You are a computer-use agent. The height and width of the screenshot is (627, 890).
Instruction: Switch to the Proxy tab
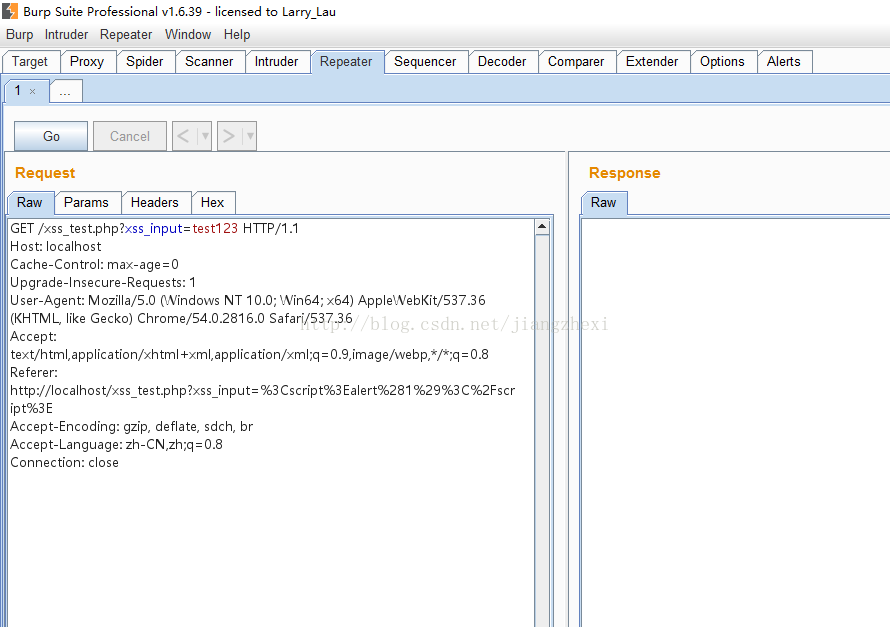pyautogui.click(x=87, y=62)
